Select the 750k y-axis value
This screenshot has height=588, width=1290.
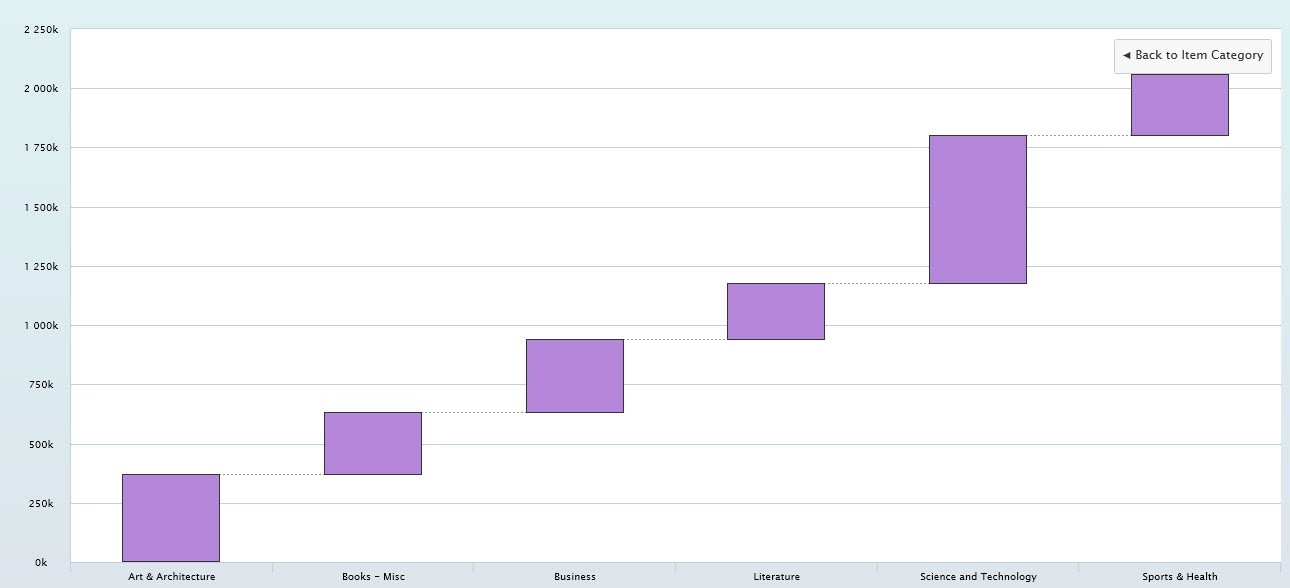(x=41, y=385)
